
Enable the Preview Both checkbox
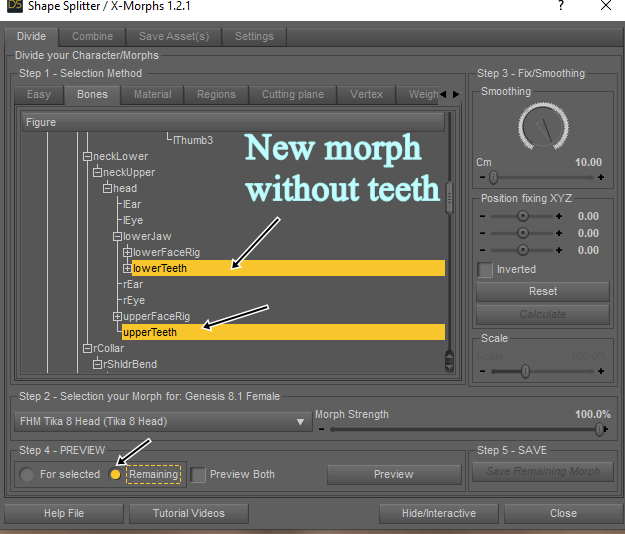pos(198,475)
